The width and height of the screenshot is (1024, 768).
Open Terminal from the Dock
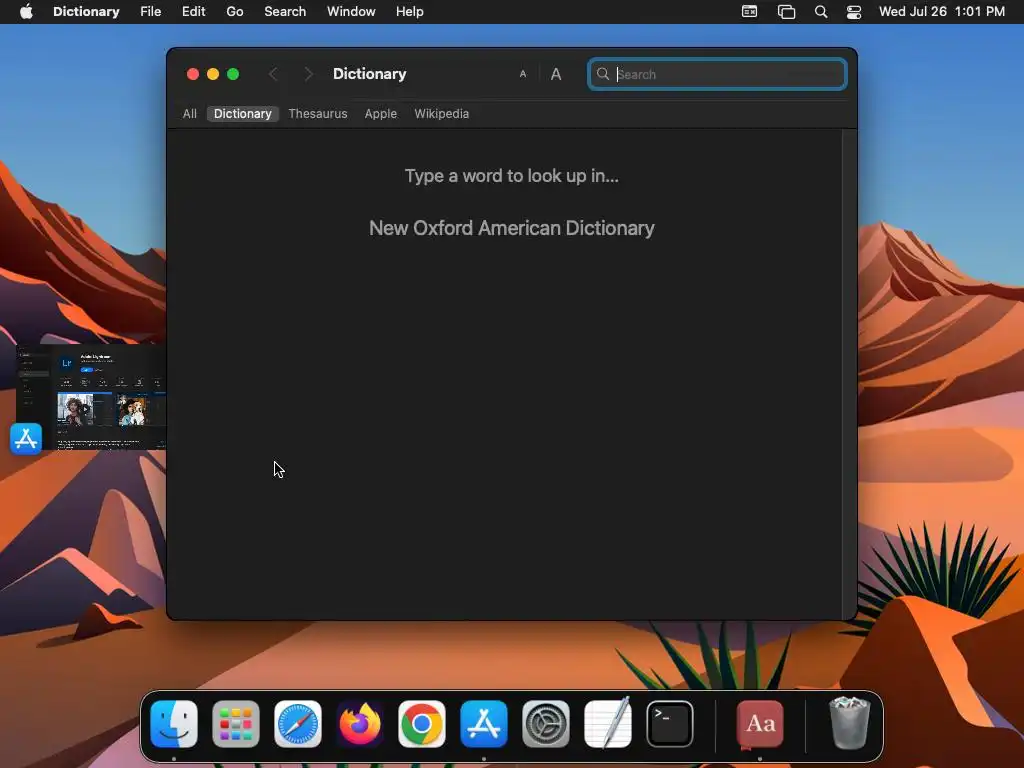pos(670,724)
